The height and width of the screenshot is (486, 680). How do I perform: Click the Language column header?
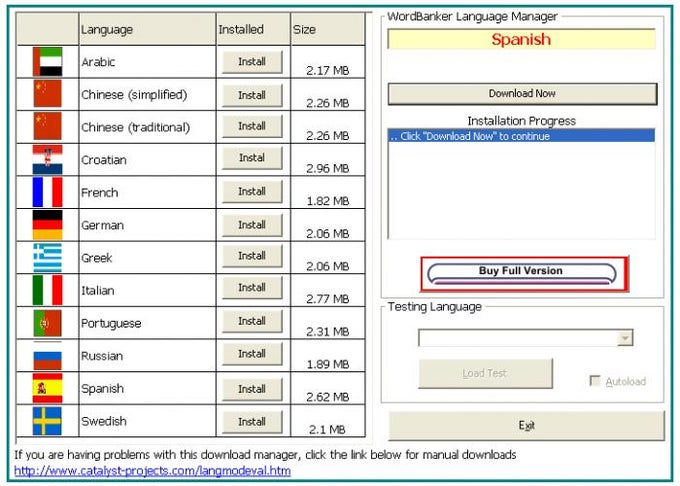(x=147, y=29)
